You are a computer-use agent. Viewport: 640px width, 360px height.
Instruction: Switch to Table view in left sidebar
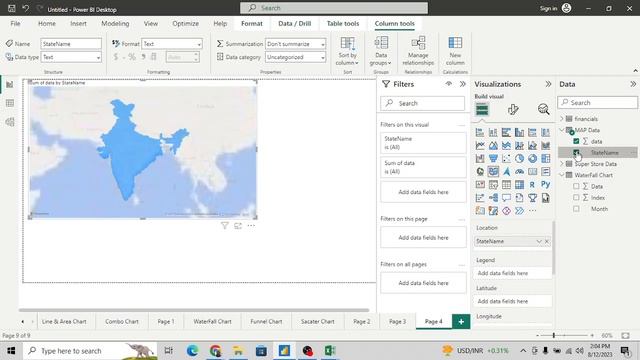tap(10, 103)
